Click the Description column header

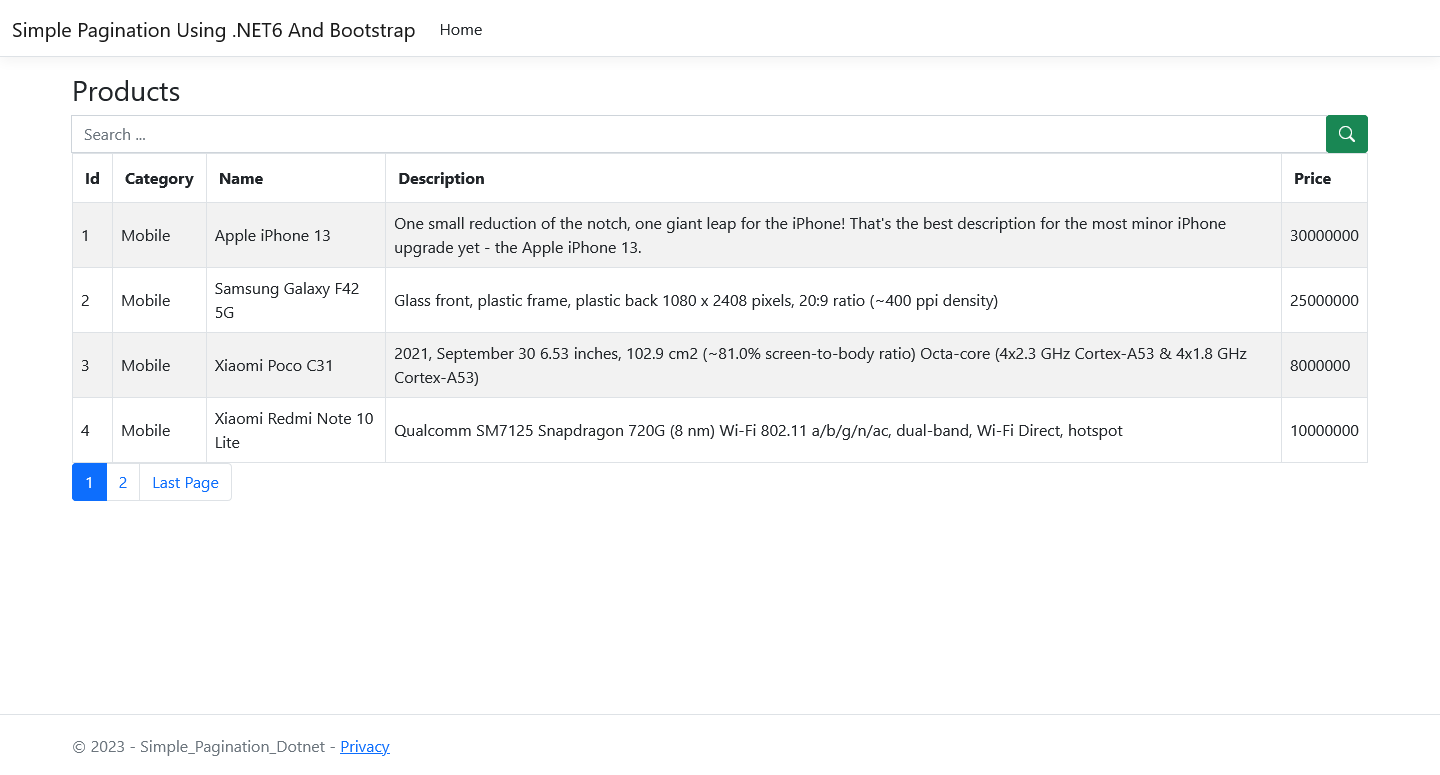[833, 178]
